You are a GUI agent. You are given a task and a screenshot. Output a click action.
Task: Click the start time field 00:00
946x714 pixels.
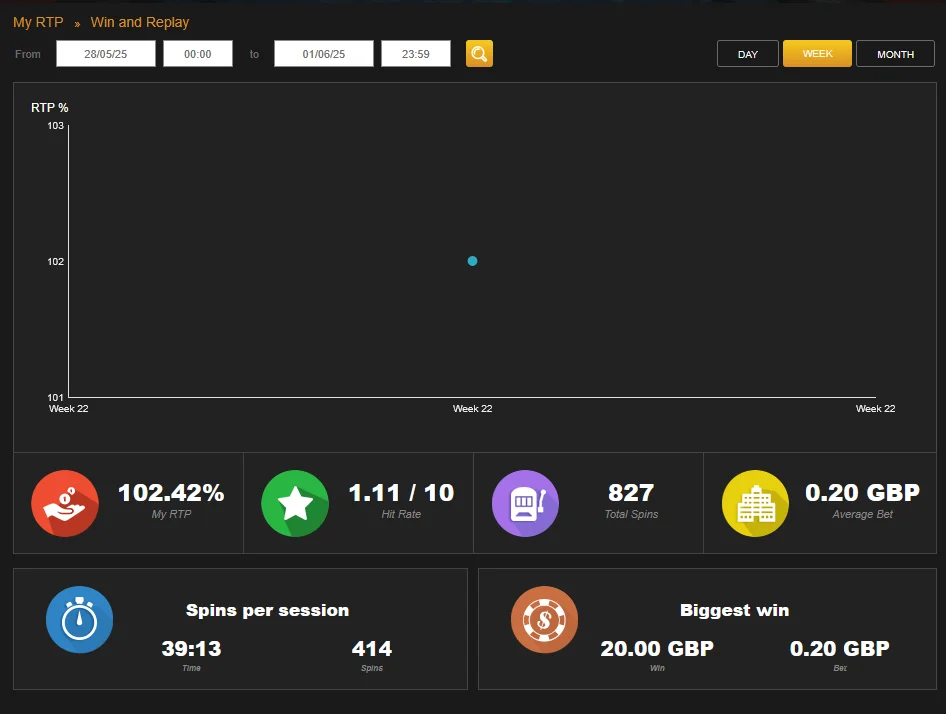(x=198, y=54)
